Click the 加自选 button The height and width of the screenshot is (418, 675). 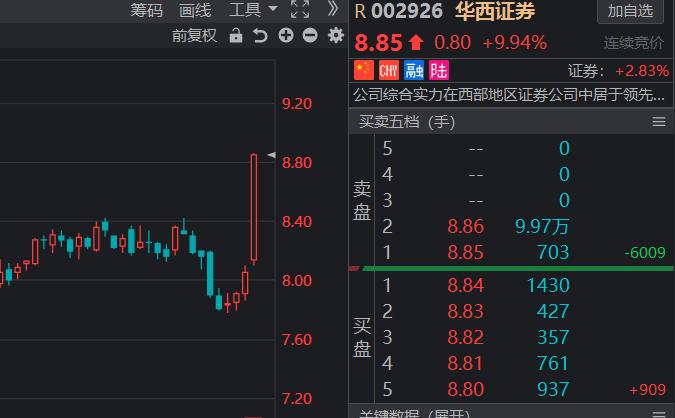[630, 11]
